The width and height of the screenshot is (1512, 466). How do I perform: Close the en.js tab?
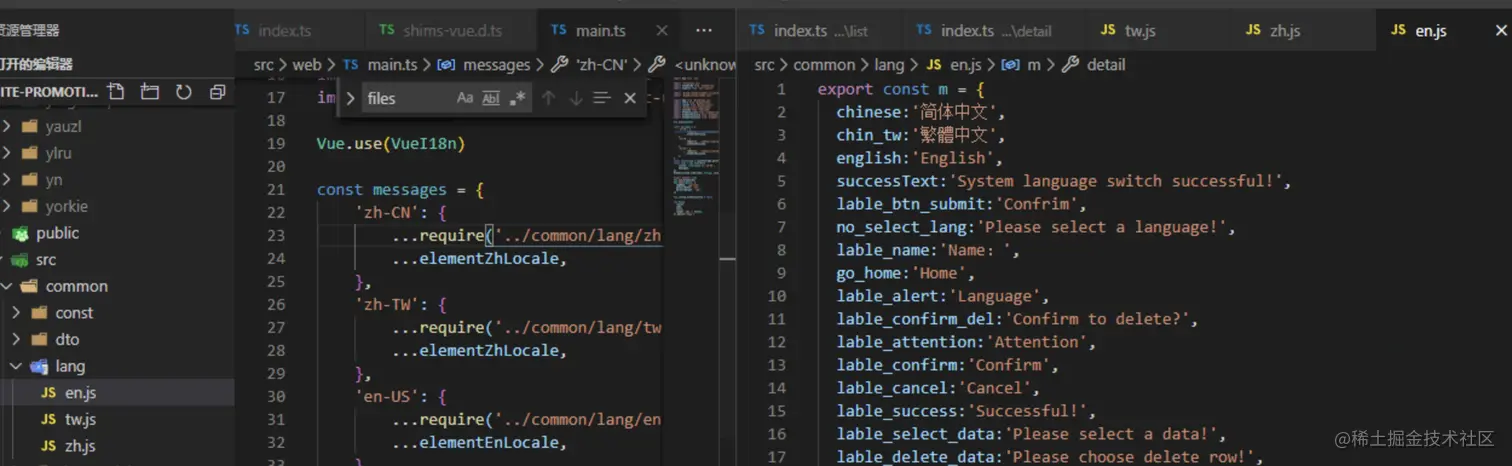tap(1501, 31)
